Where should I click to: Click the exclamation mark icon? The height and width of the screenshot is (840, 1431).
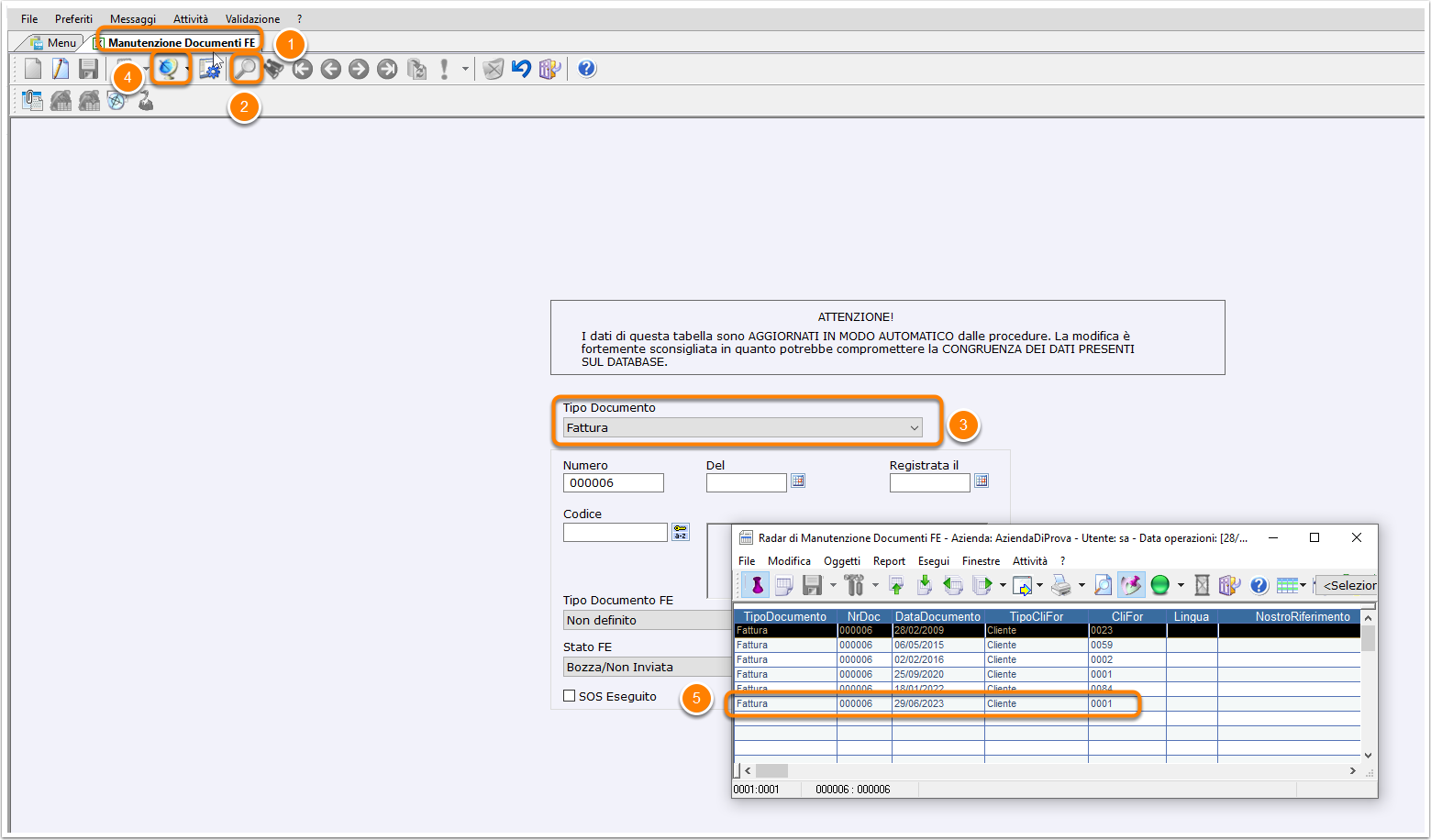(445, 69)
